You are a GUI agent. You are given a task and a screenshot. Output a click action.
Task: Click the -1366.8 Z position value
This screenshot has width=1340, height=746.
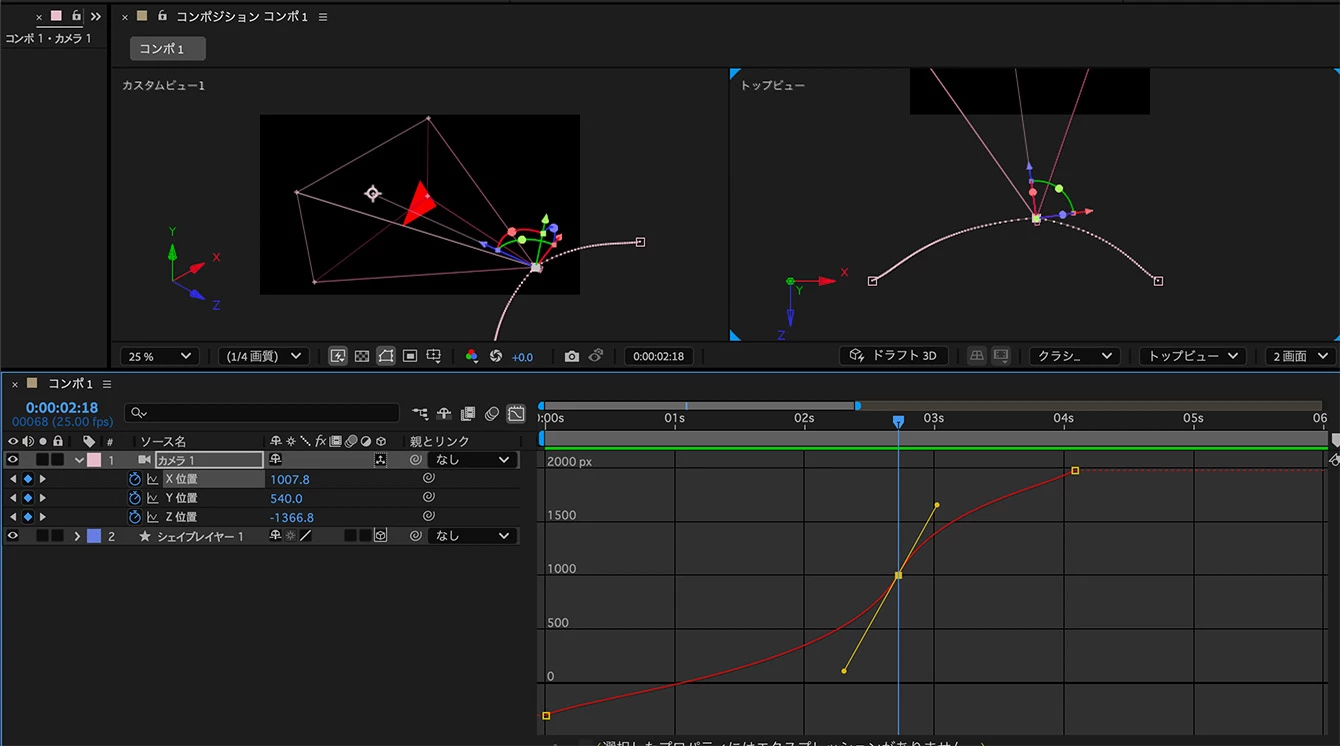pos(292,517)
